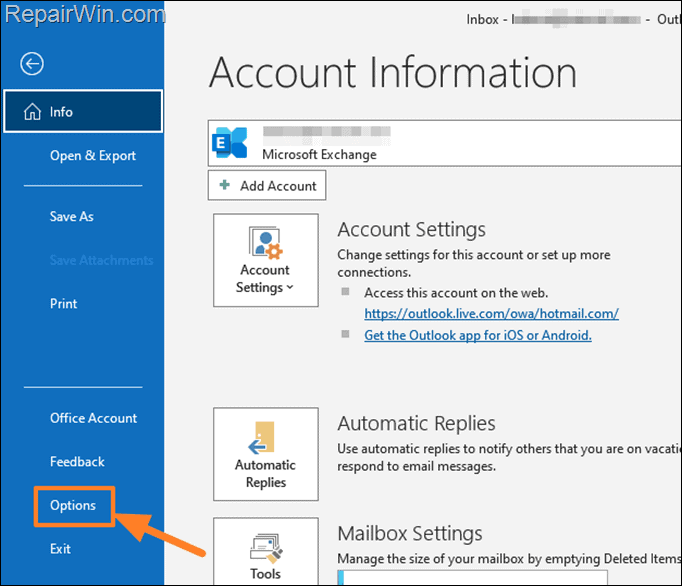
Task: Click the Tools button label
Action: click(265, 574)
